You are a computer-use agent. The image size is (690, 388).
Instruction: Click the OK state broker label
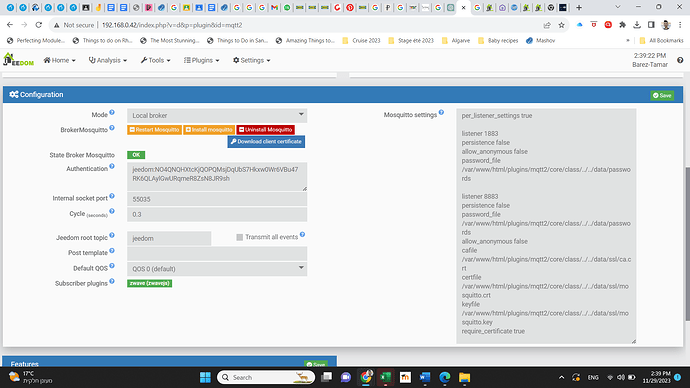136,155
